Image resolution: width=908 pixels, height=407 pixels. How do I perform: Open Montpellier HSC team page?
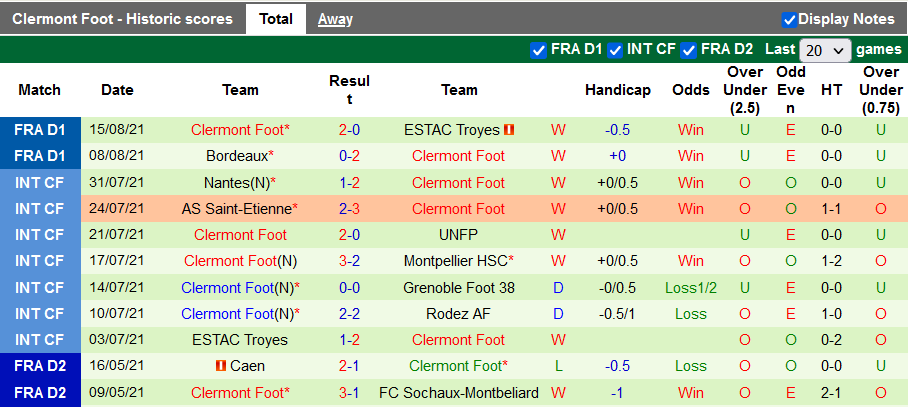tap(456, 261)
